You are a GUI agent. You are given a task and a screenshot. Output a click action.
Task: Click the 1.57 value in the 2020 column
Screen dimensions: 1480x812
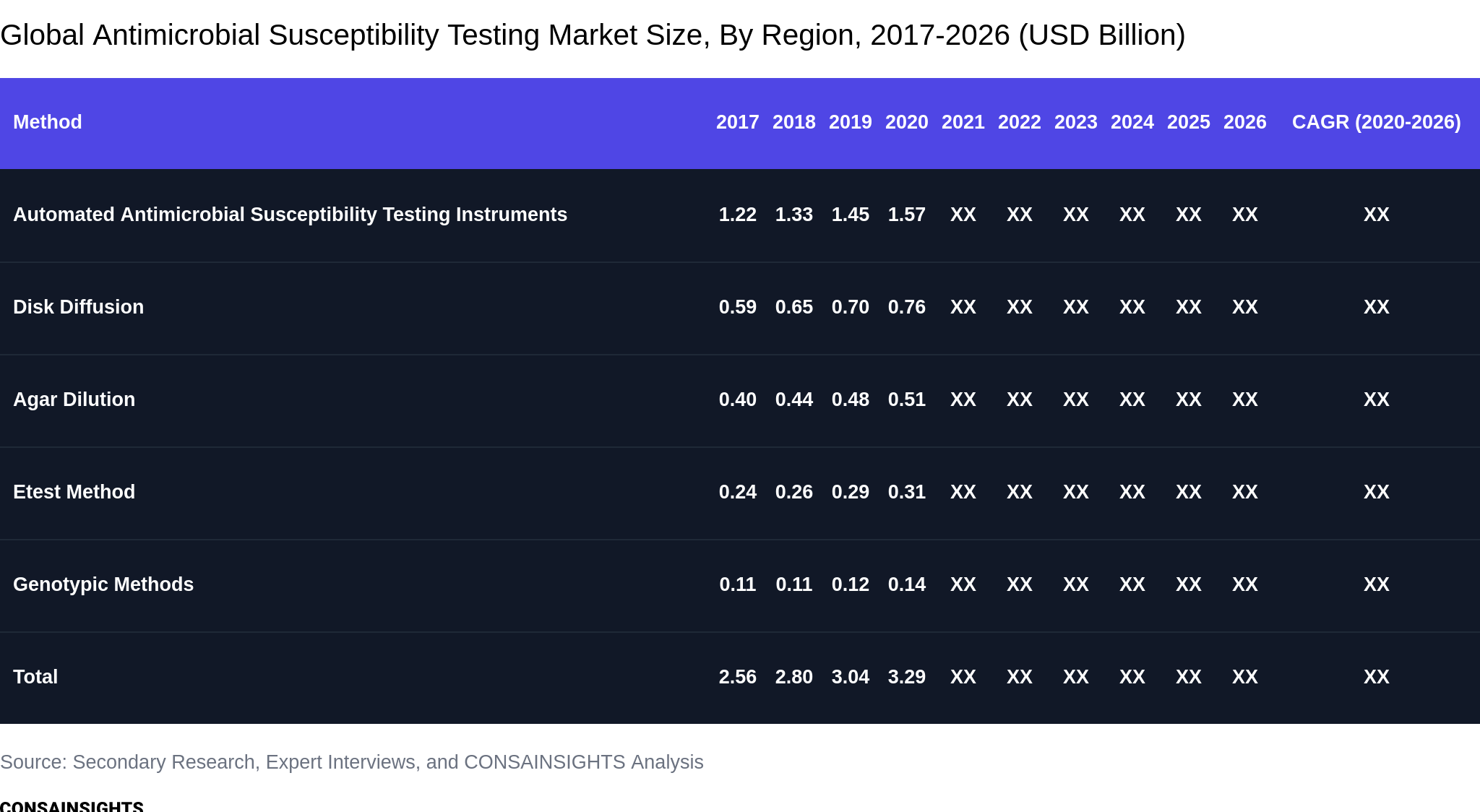coord(907,215)
